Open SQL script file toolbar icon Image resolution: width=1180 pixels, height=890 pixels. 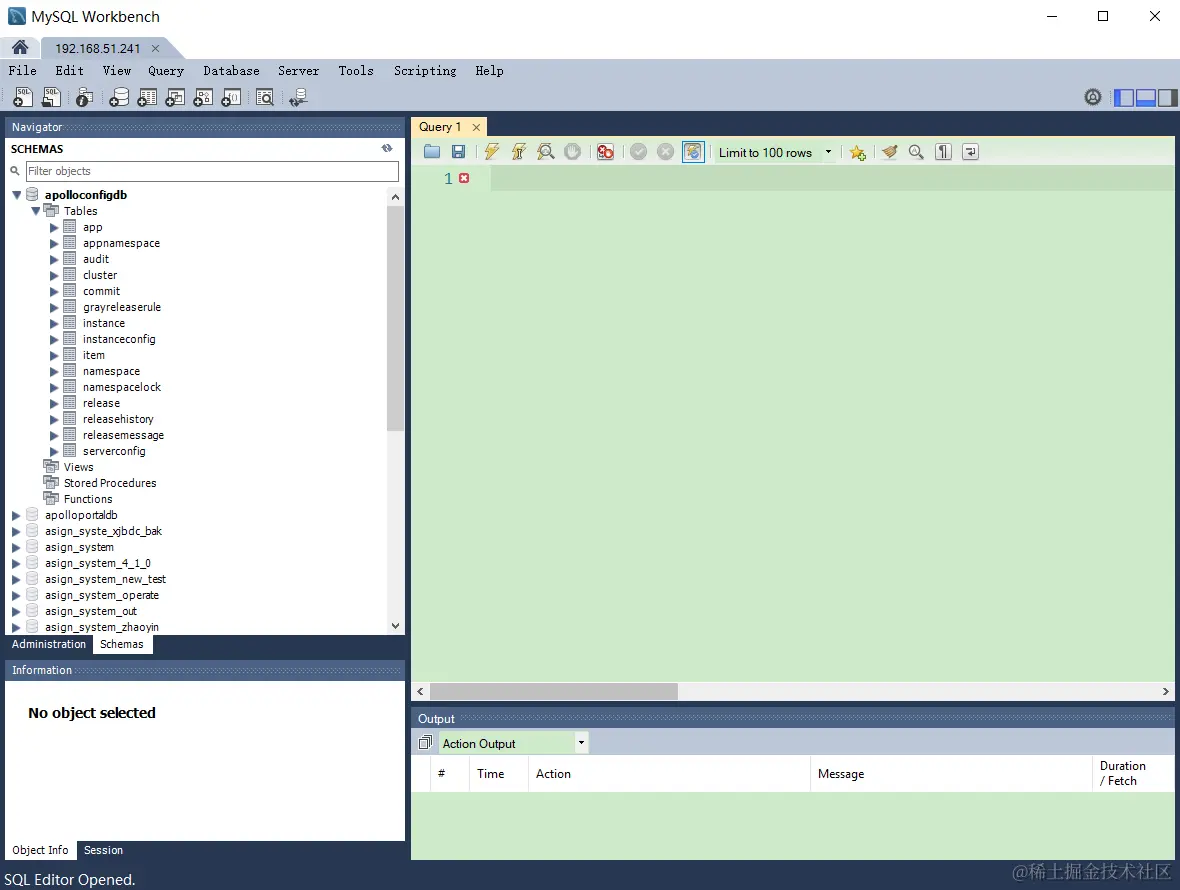(x=51, y=97)
